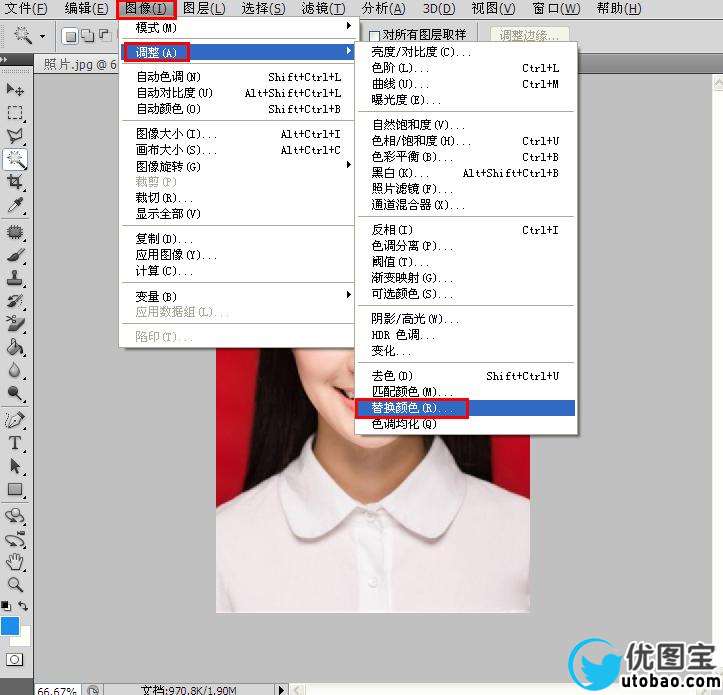Select the Zoom tool
Image resolution: width=723 pixels, height=695 pixels.
pos(15,585)
